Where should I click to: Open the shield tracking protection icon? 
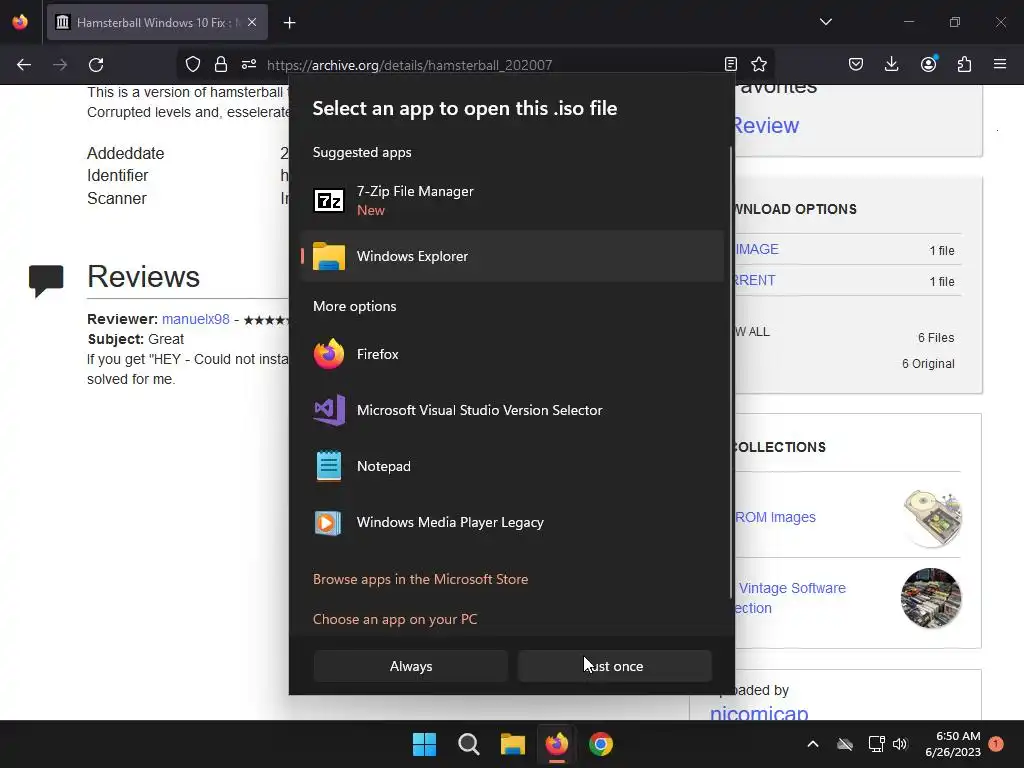[193, 65]
